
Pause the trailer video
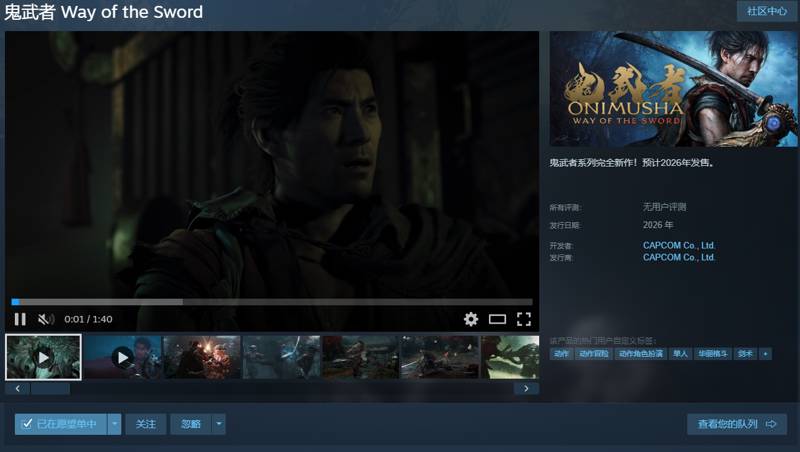[20, 319]
